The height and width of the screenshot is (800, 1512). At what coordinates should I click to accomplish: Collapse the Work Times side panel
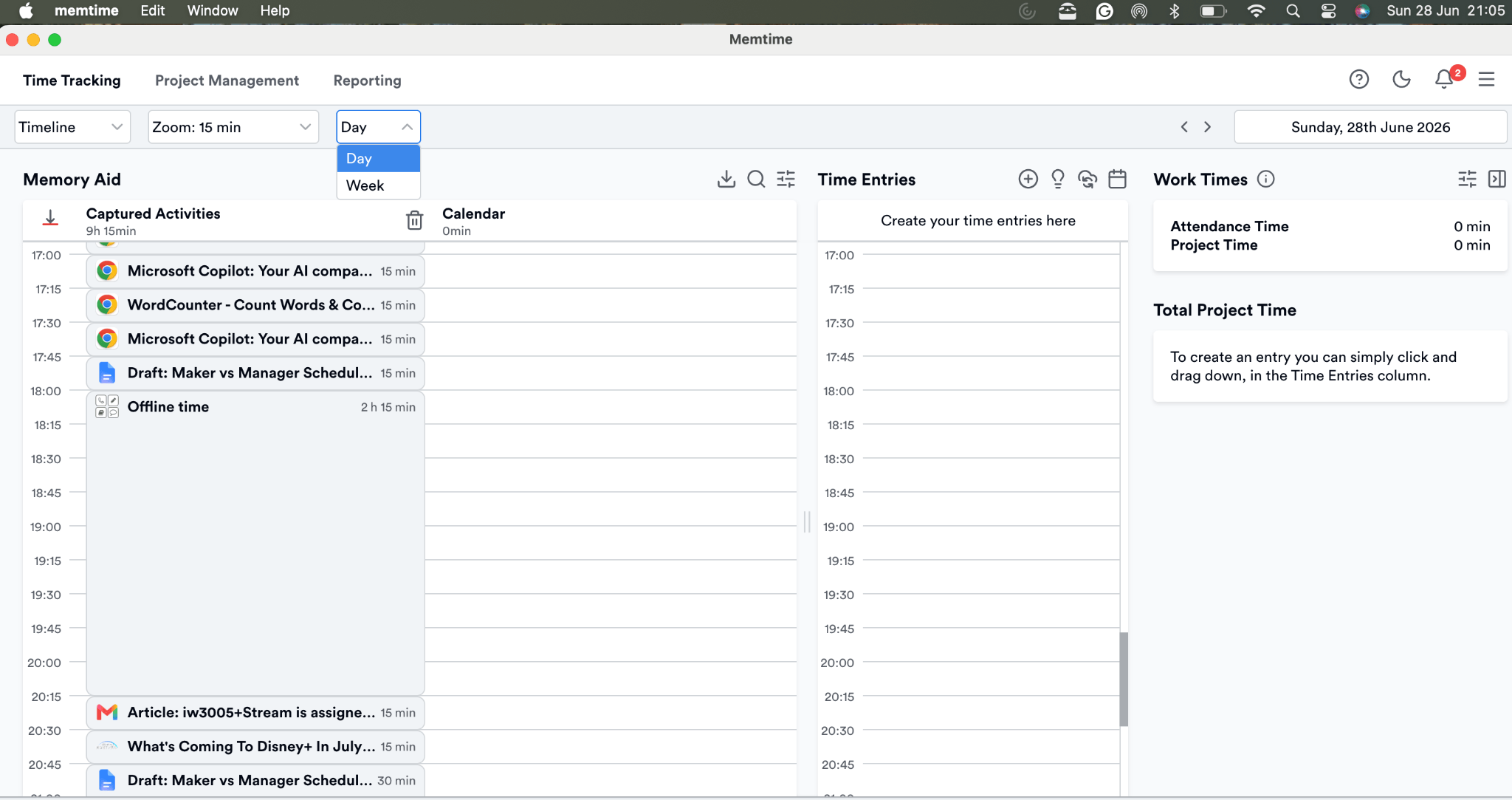1496,179
